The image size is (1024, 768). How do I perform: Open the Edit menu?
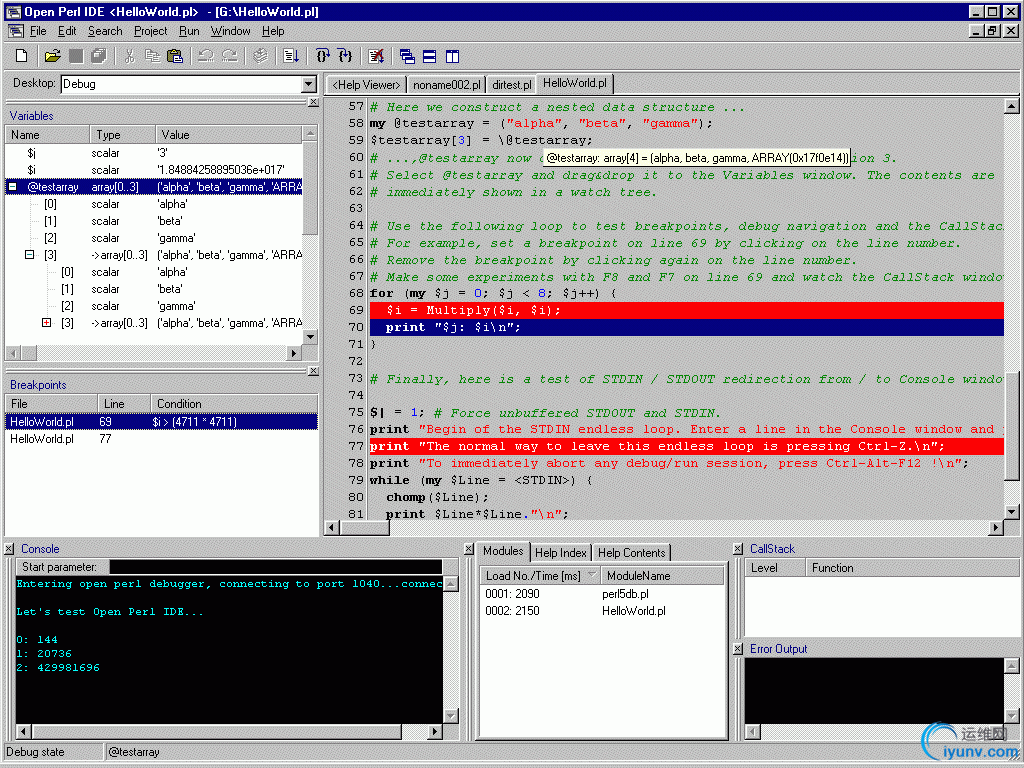[x=67, y=31]
